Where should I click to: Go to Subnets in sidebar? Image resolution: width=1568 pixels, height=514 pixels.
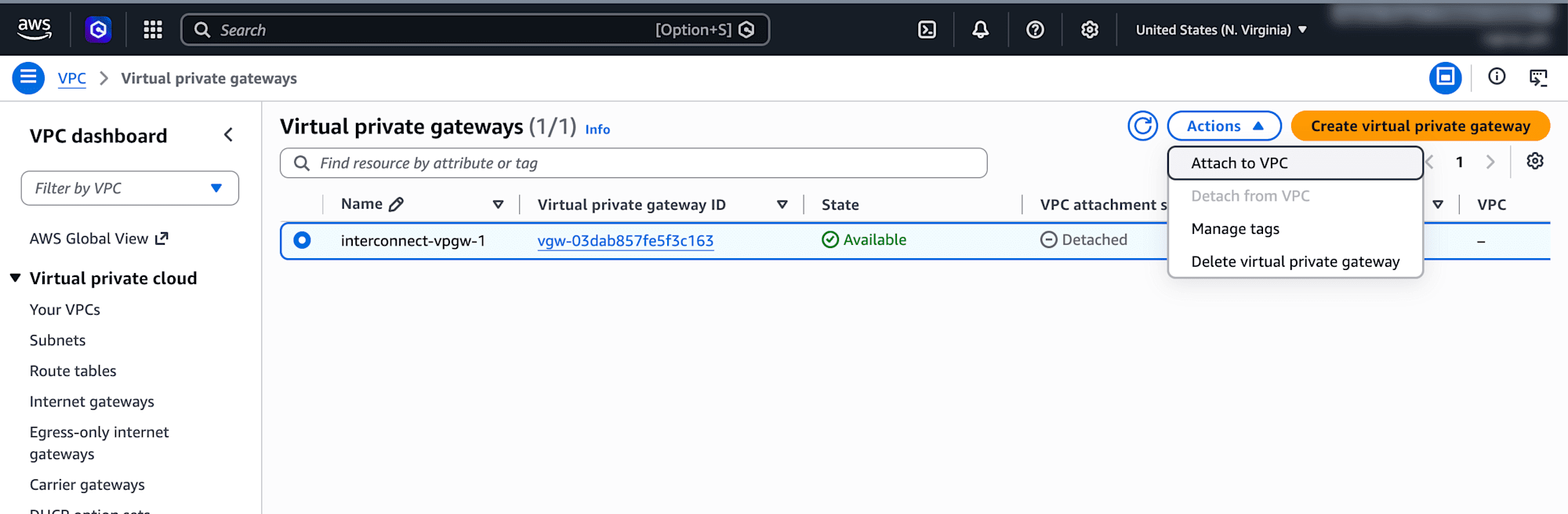tap(58, 341)
